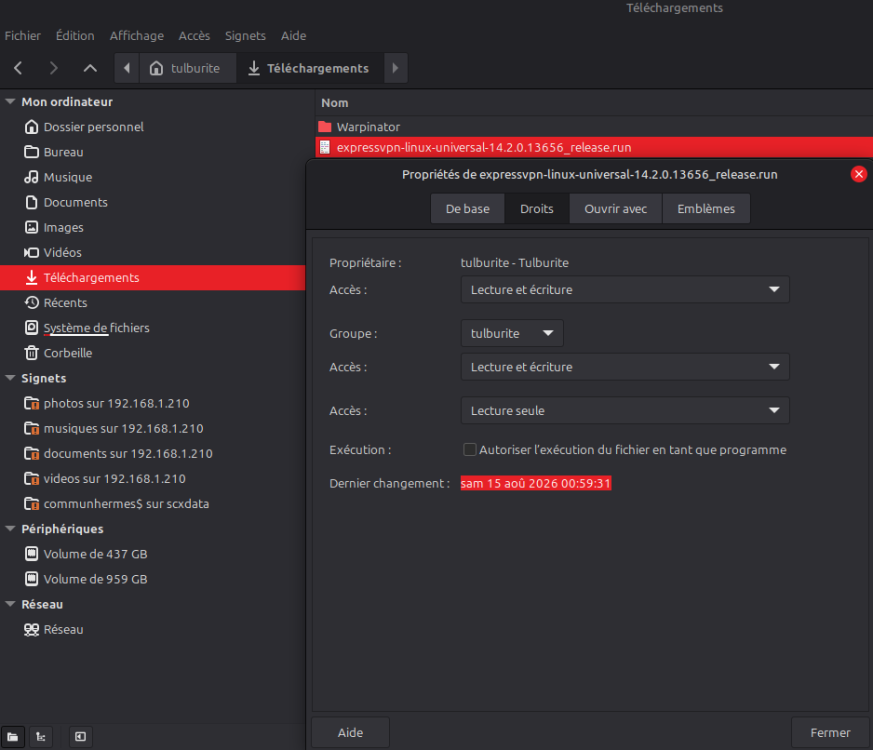
Task: Enable Autoriser l'exécution du fichier checkbox
Action: point(469,449)
